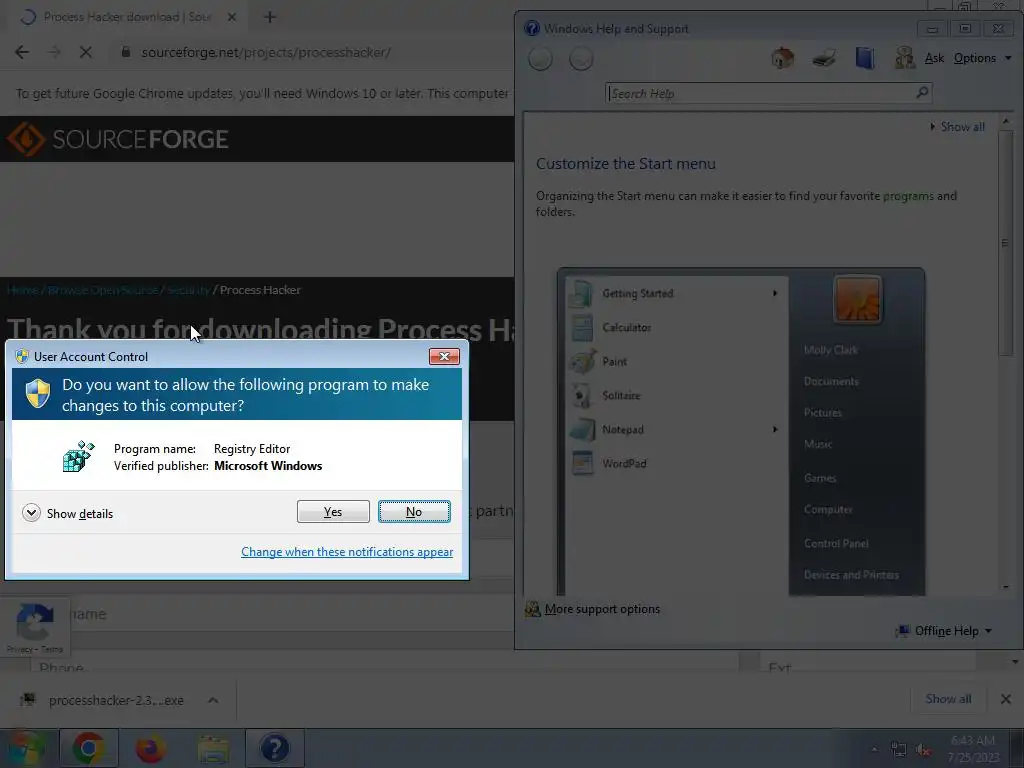Open Windows Explorer from the taskbar
Viewport: 1024px width, 768px height.
point(212,748)
